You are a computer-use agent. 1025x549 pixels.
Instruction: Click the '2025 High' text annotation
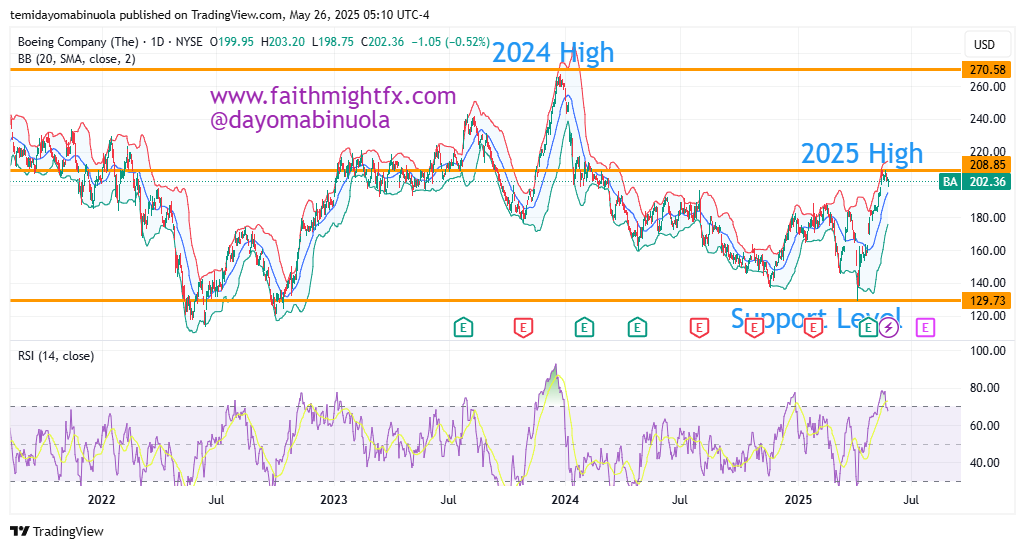[862, 154]
